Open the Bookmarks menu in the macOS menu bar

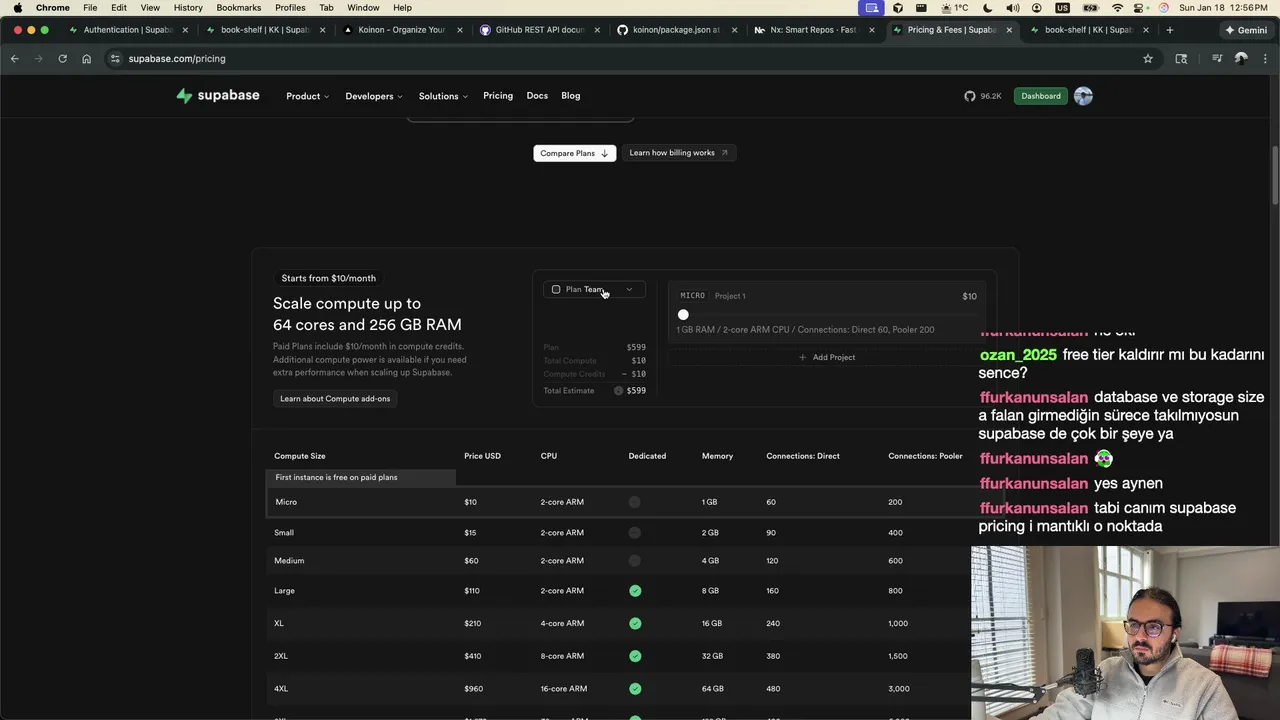coord(239,7)
